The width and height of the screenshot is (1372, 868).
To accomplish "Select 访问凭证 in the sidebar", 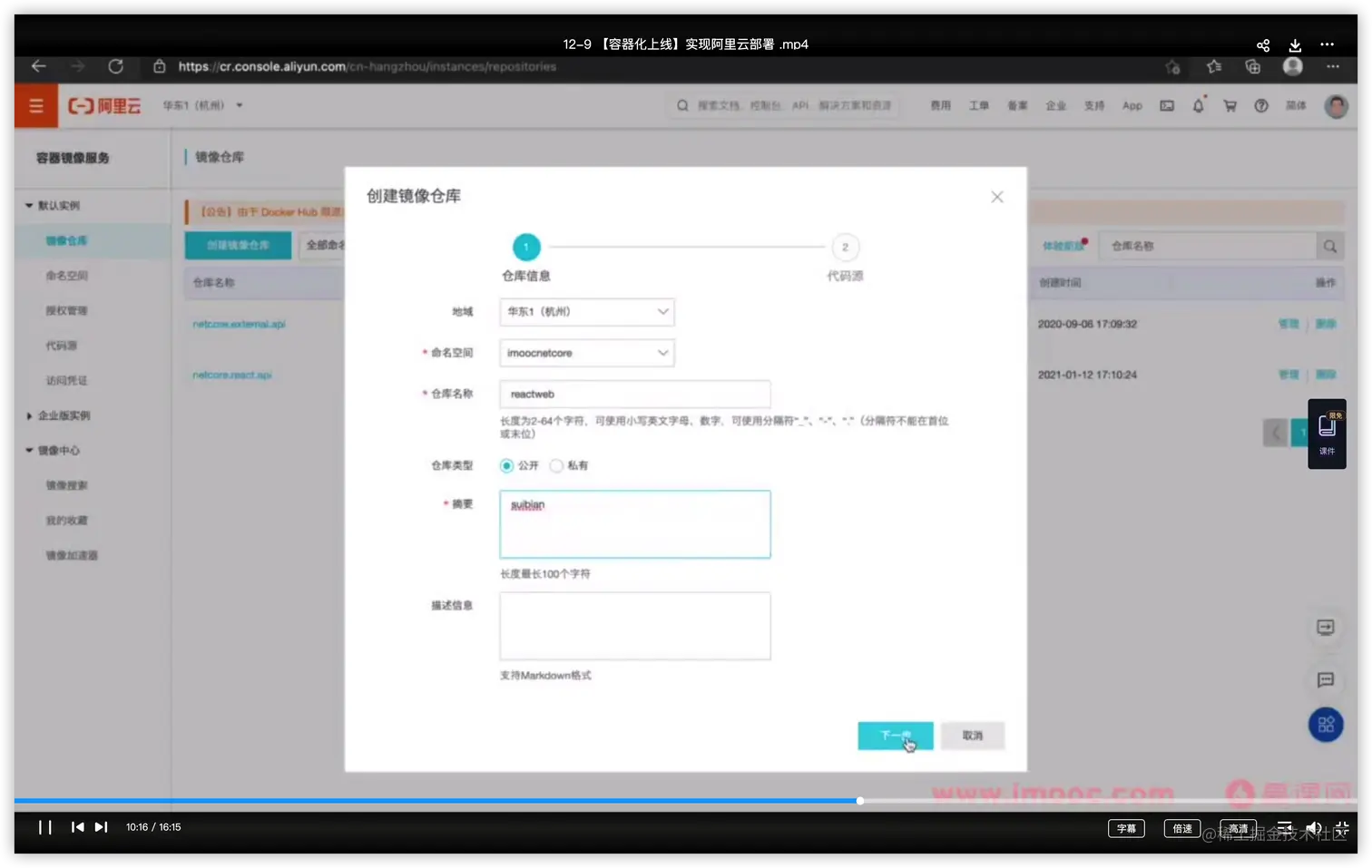I will (66, 381).
